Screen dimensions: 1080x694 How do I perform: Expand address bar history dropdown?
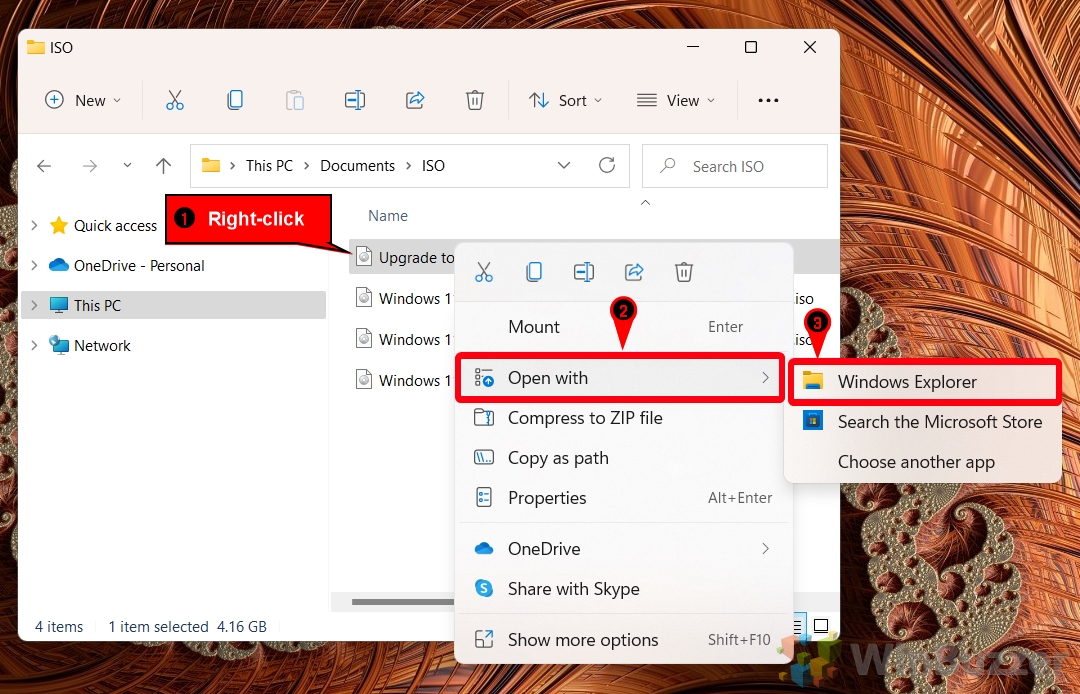pyautogui.click(x=563, y=165)
